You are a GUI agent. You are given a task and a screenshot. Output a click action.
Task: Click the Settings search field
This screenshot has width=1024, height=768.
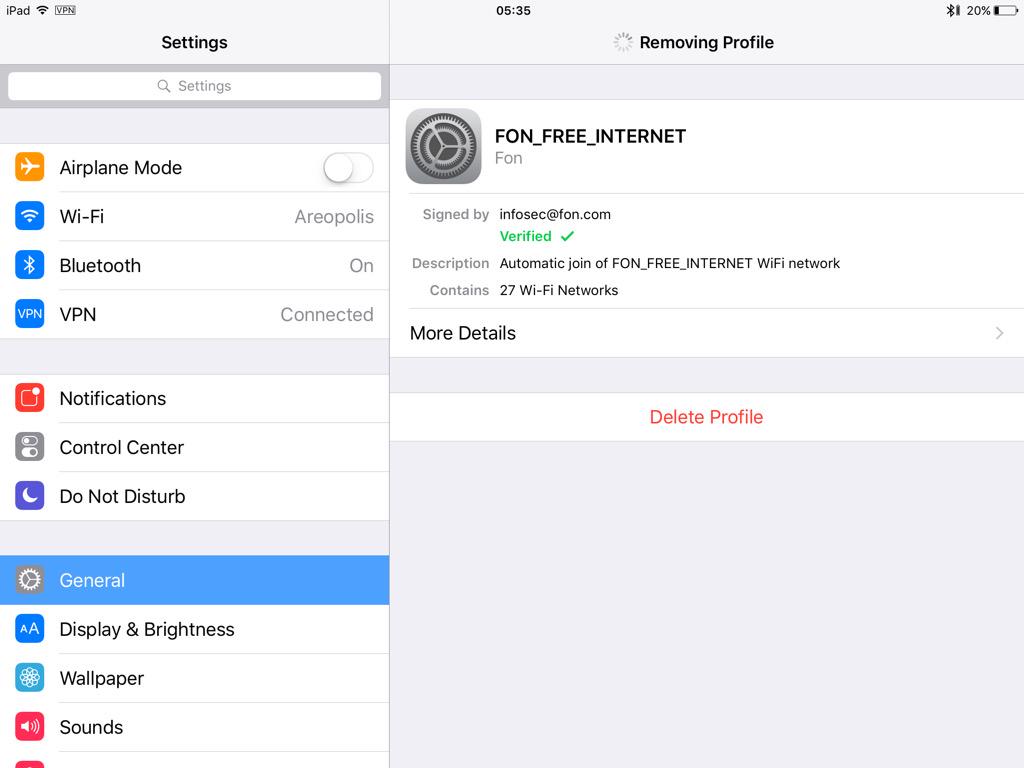click(x=195, y=86)
